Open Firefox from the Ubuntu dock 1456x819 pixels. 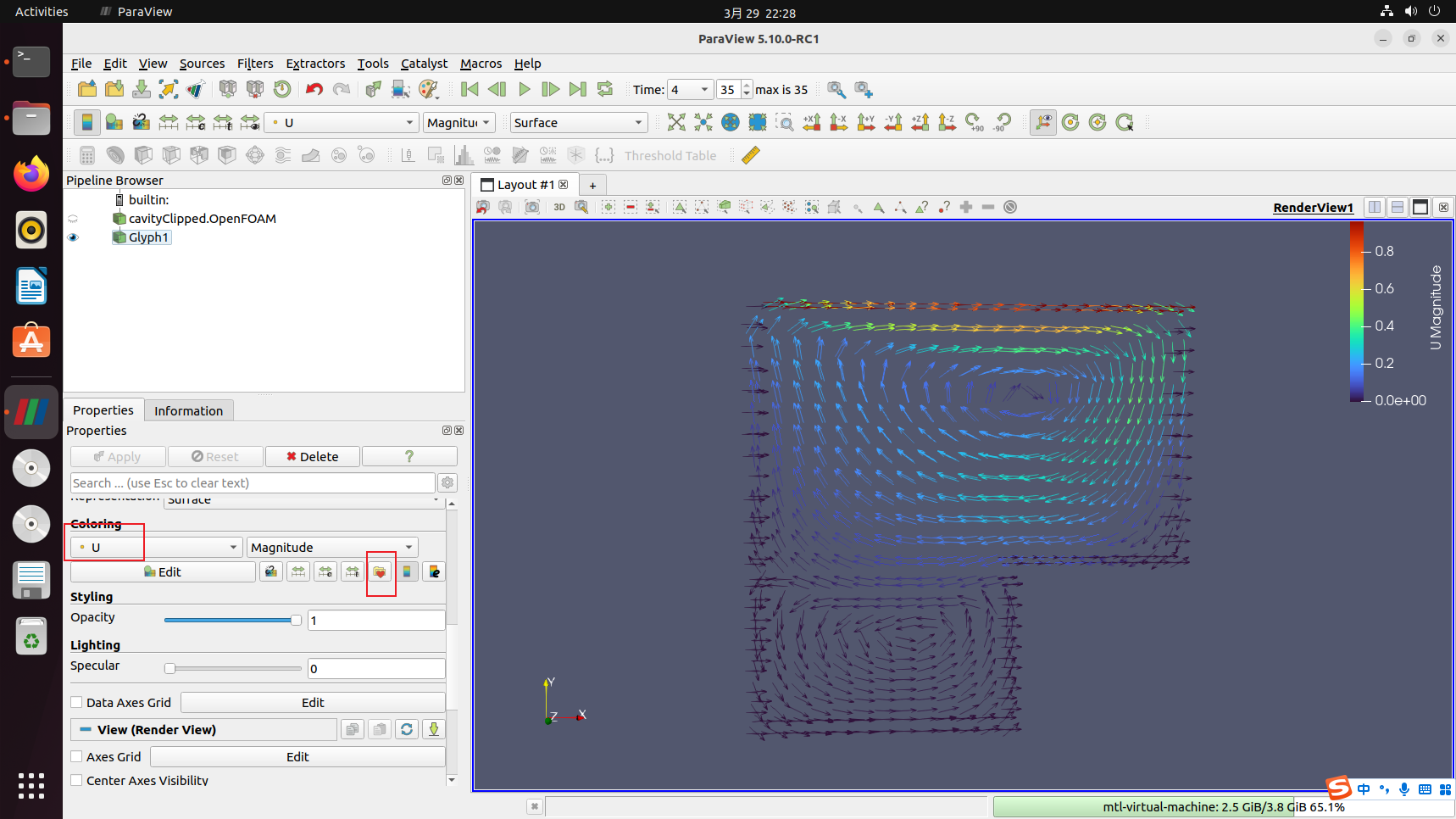31,175
